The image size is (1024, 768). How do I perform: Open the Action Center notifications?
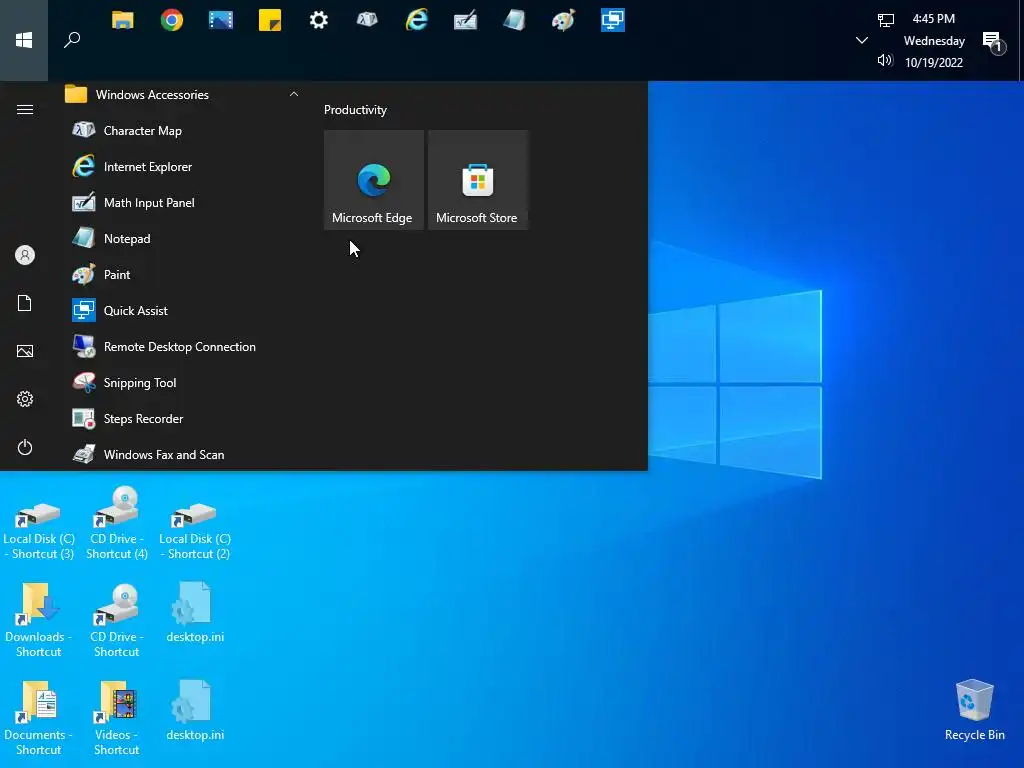(x=994, y=43)
